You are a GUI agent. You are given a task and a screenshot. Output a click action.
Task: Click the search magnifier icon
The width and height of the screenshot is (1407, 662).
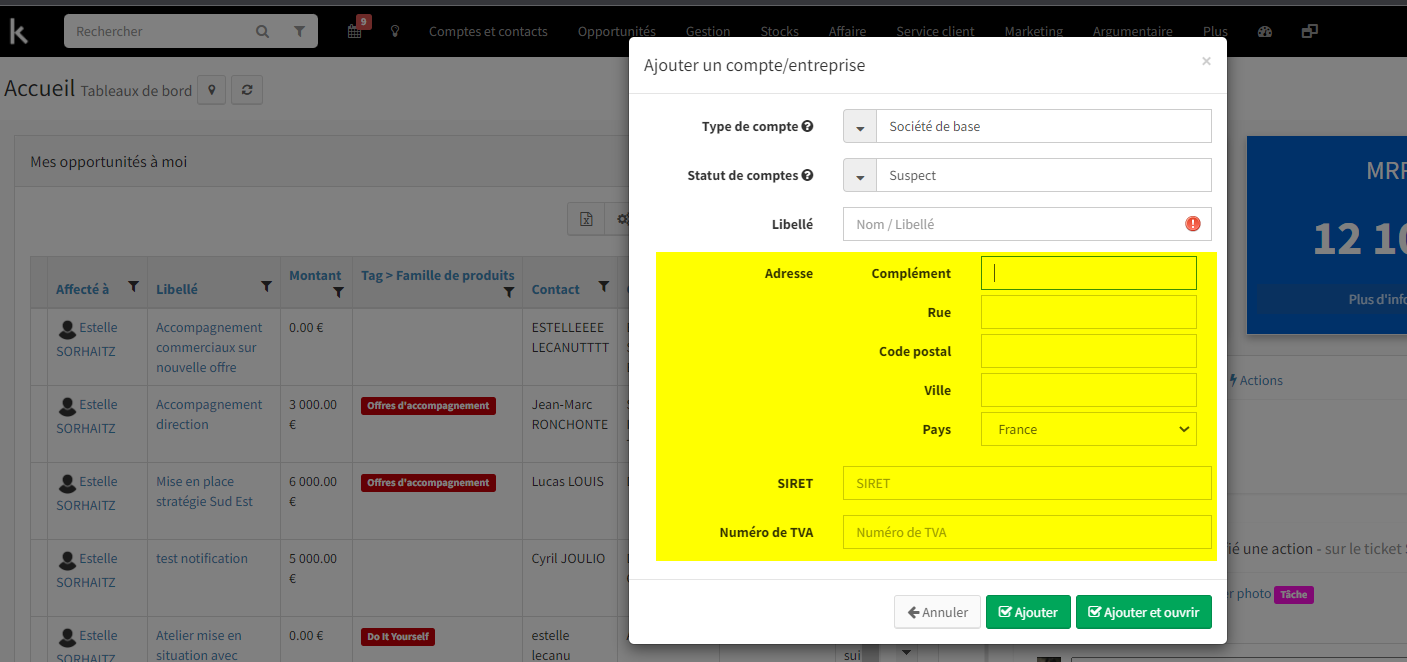262,32
